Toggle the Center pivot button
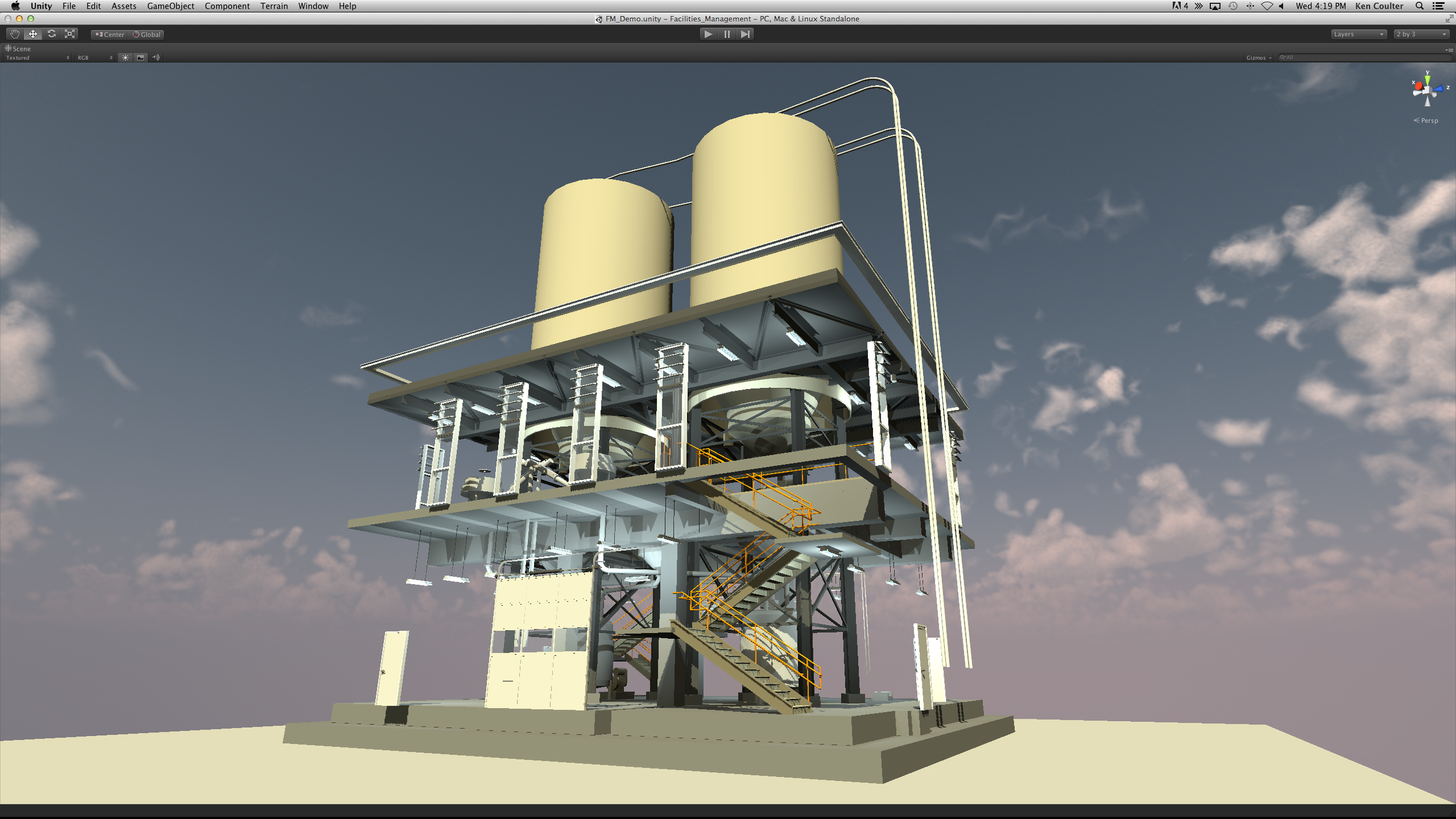Viewport: 1456px width, 819px height. pyautogui.click(x=110, y=34)
